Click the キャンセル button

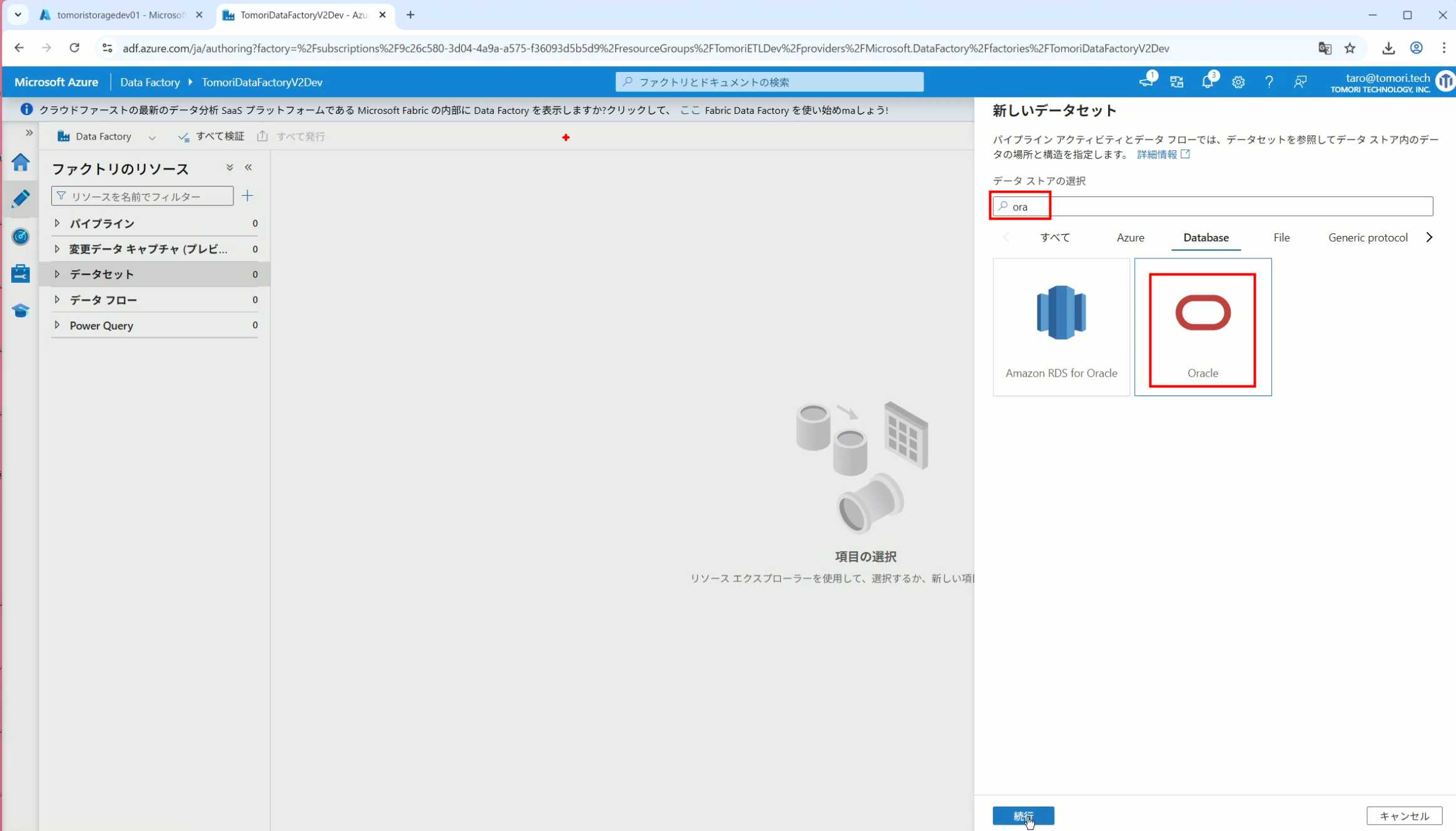click(1403, 815)
